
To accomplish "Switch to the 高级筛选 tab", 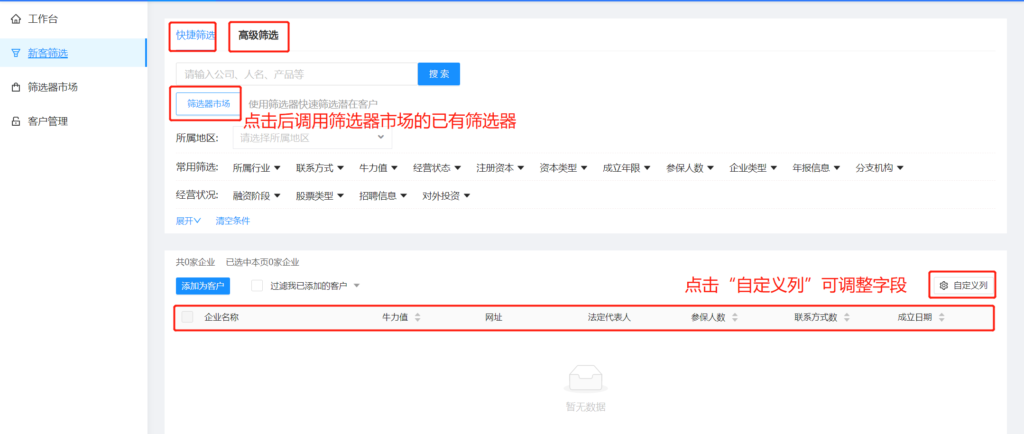I will pyautogui.click(x=259, y=36).
